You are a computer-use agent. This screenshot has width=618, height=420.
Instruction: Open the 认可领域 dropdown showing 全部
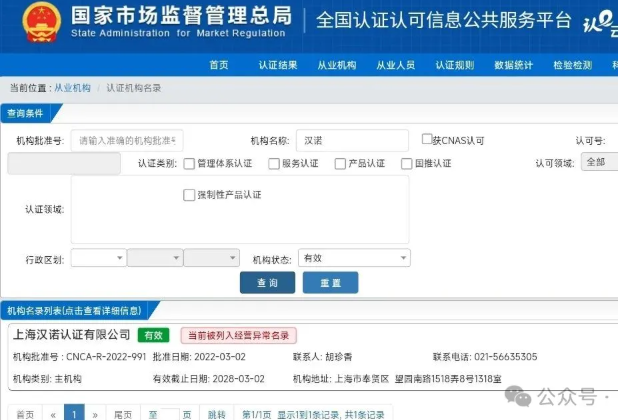click(x=599, y=162)
